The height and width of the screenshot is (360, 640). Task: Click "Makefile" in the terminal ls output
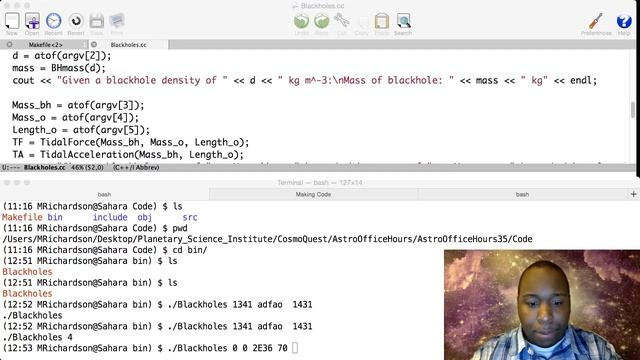(22, 217)
